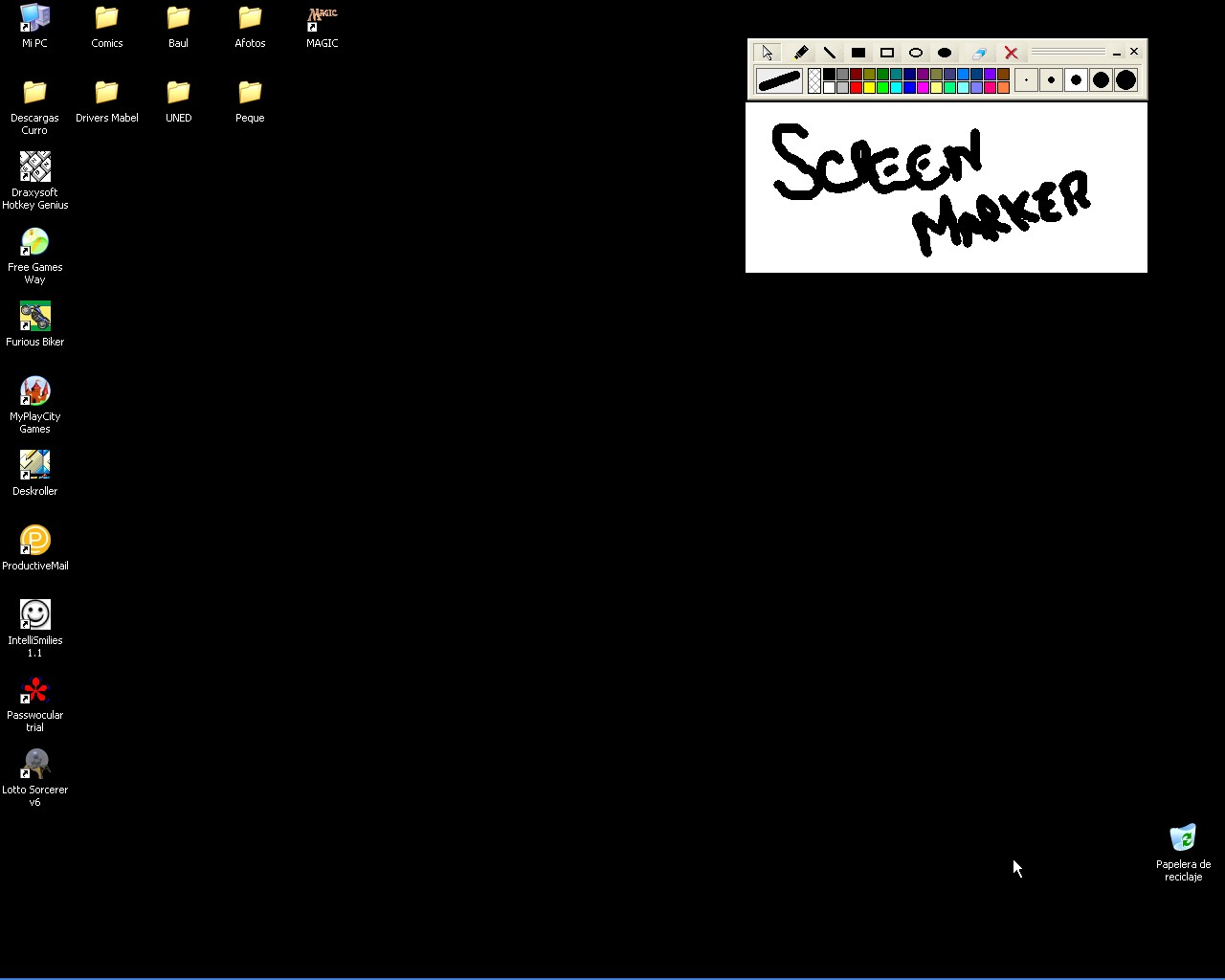The height and width of the screenshot is (980, 1225).
Task: Pick the brown color swatch
Action: (x=1004, y=74)
